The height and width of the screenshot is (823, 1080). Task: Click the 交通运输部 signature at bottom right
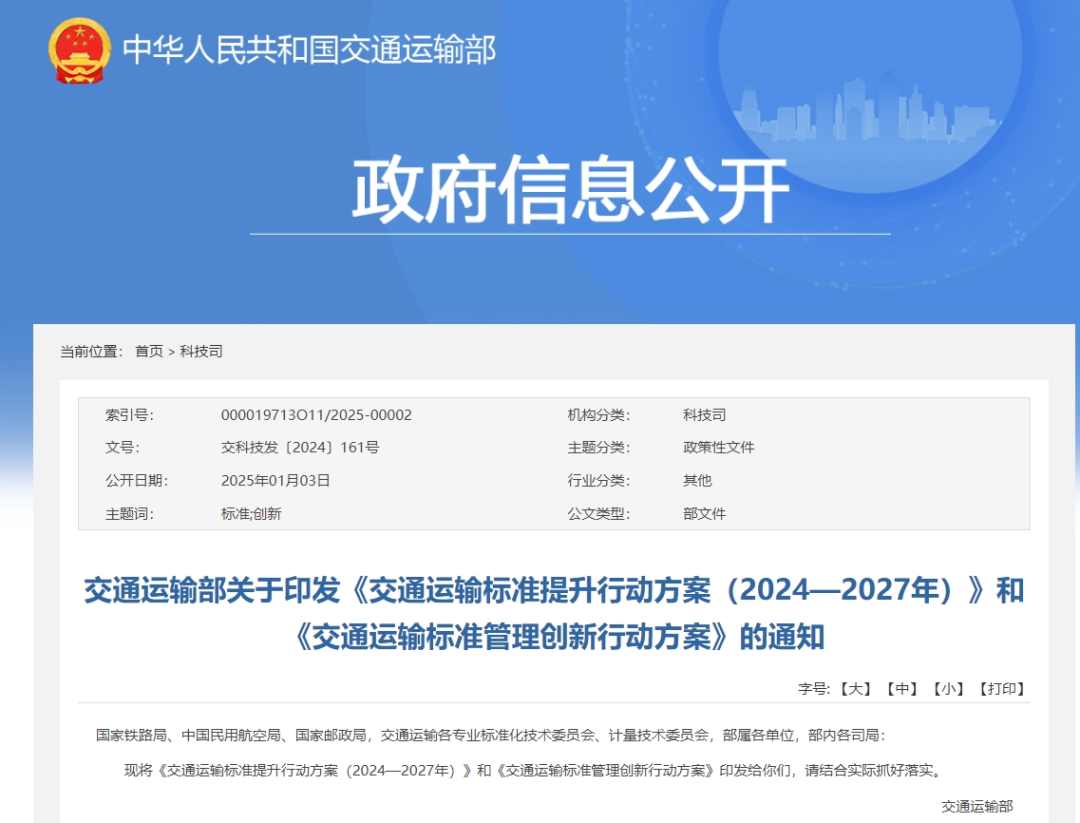pyautogui.click(x=977, y=805)
